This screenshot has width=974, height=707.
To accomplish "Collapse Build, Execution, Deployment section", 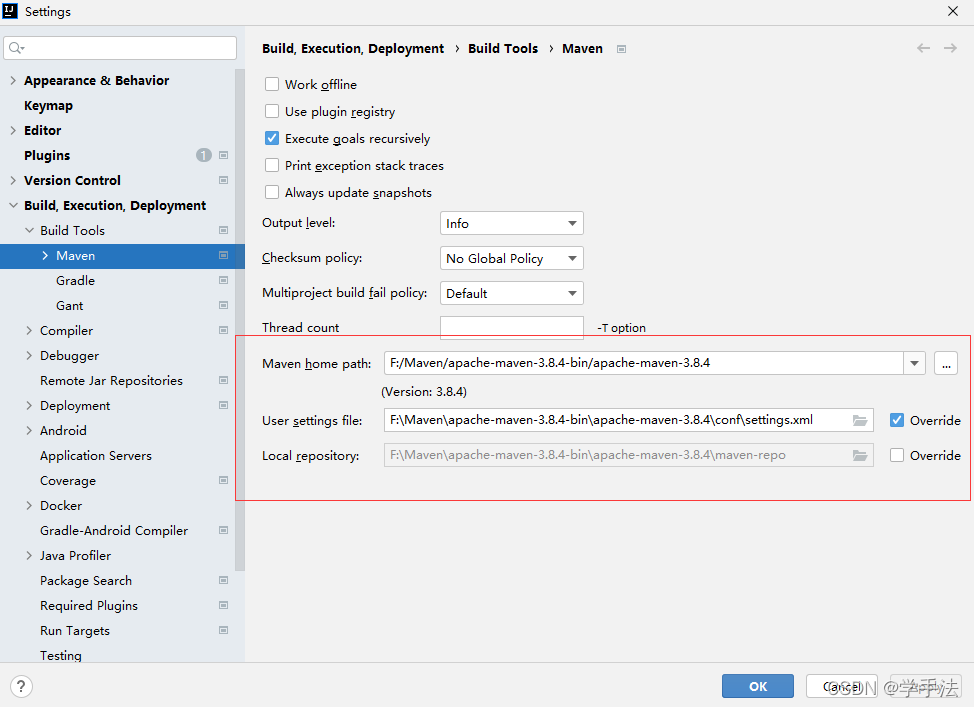I will [x=13, y=205].
